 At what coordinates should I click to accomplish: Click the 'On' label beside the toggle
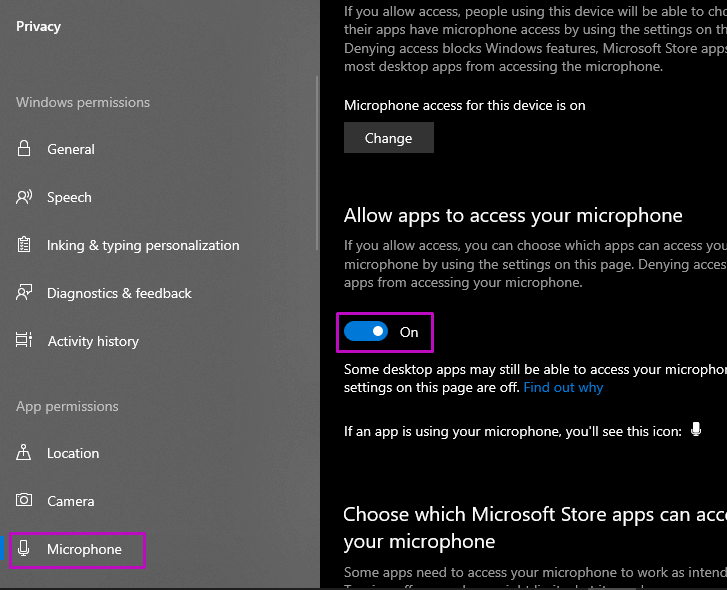[x=409, y=332]
